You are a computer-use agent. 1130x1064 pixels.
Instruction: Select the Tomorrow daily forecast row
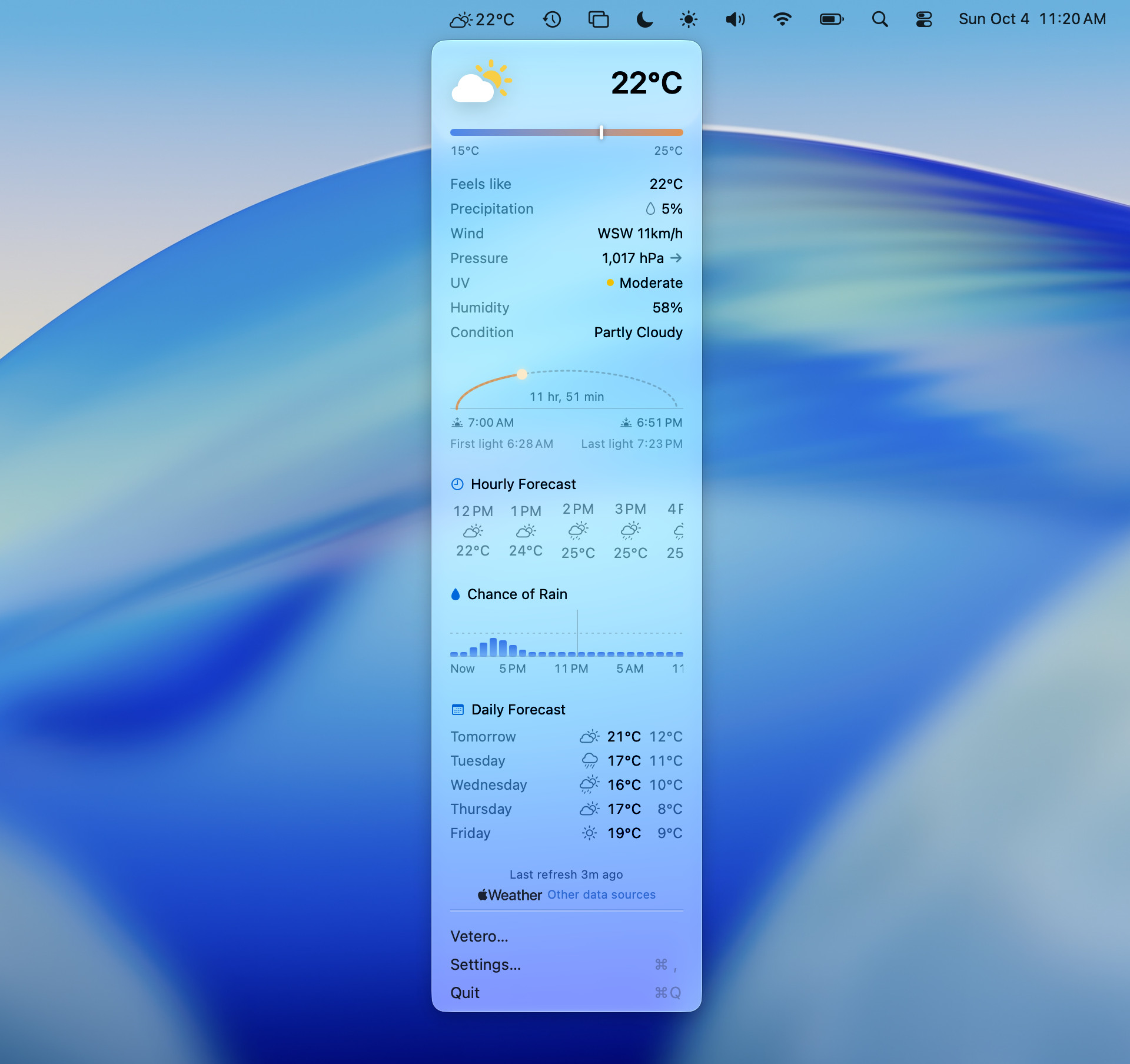tap(567, 737)
